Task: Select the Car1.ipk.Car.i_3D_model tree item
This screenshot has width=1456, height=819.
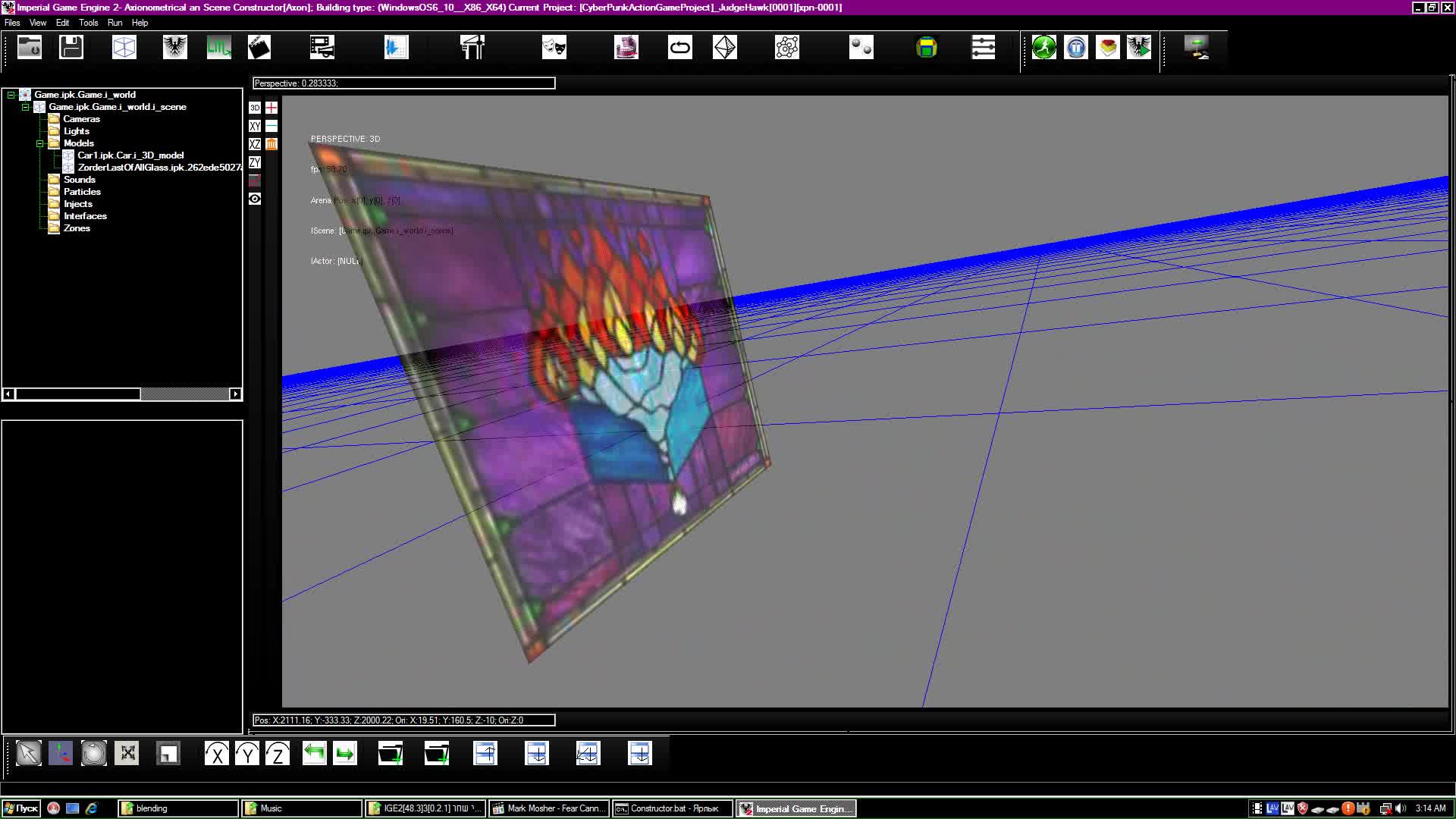Action: pos(131,155)
